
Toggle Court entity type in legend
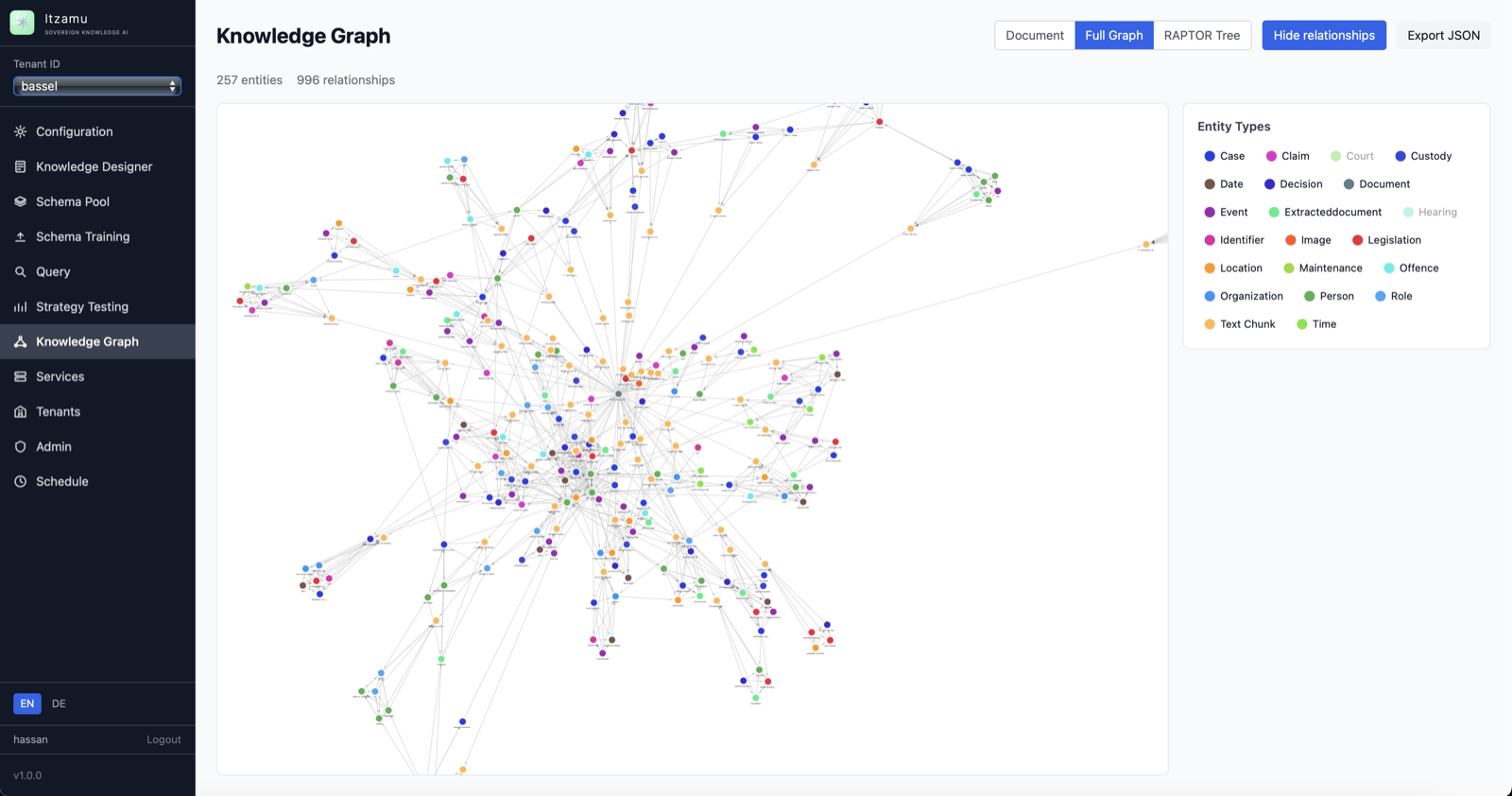coord(1352,156)
